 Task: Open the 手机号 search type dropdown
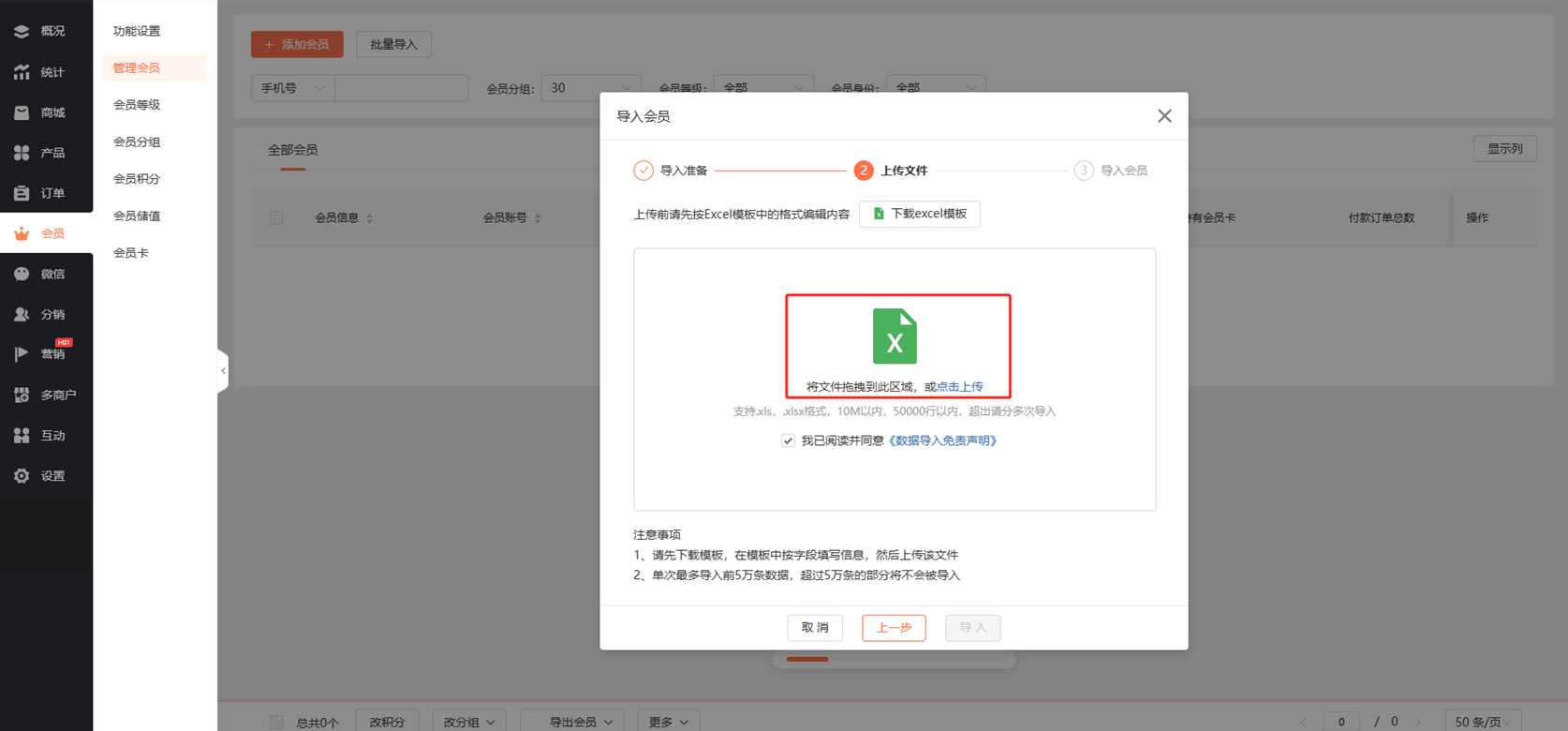tap(292, 88)
